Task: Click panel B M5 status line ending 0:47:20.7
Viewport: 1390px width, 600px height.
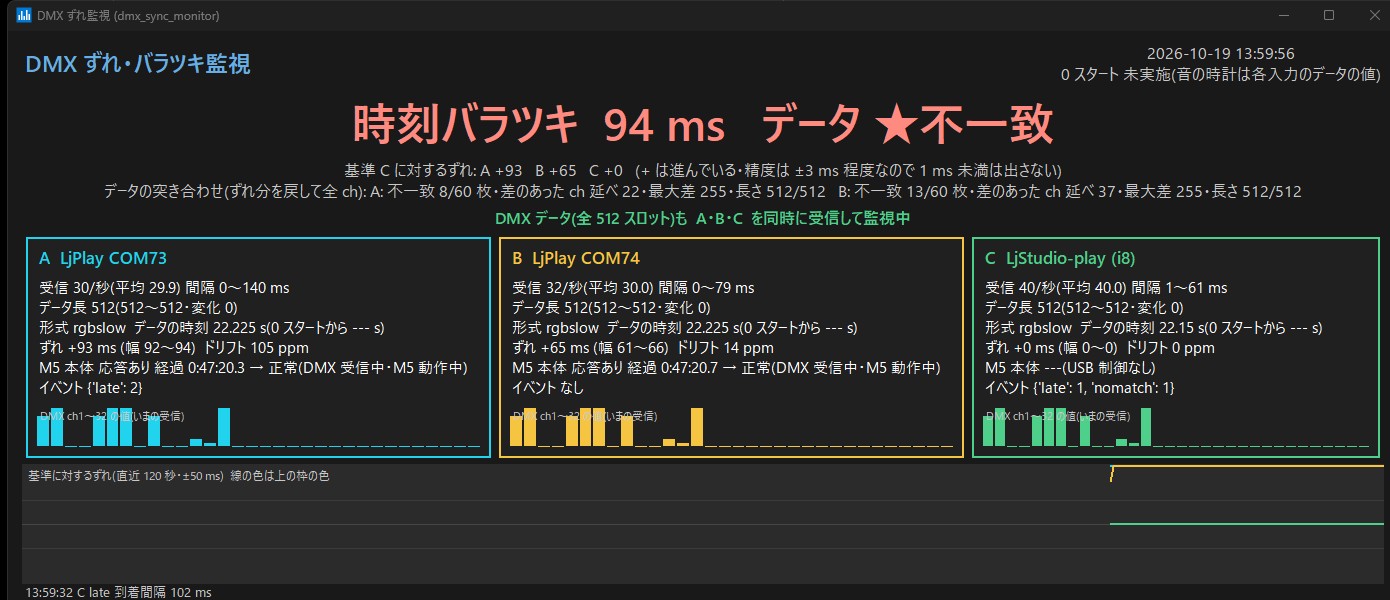Action: coord(726,368)
